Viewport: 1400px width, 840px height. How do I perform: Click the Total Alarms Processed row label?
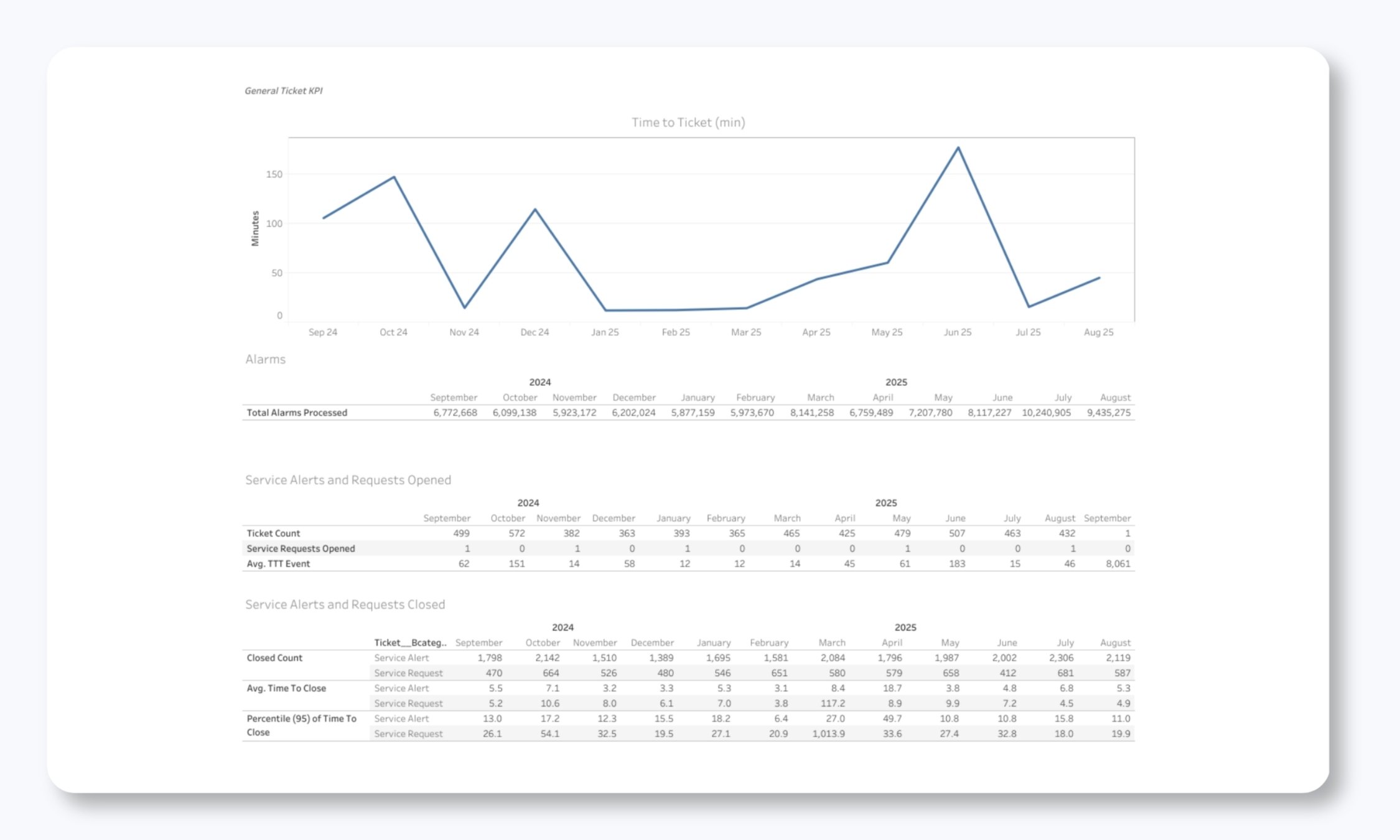click(297, 413)
